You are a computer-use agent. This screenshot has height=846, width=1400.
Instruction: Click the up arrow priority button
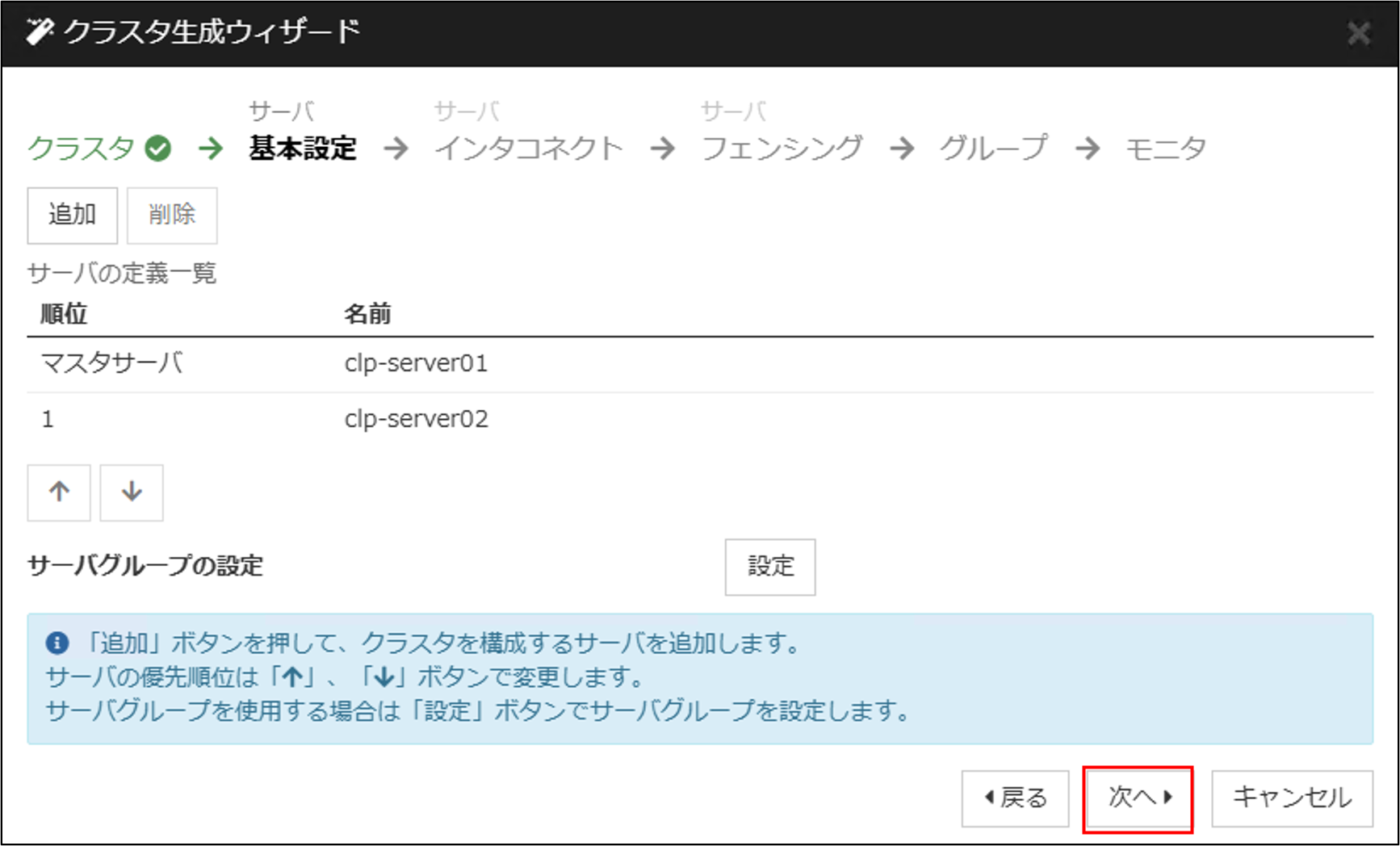[x=59, y=492]
